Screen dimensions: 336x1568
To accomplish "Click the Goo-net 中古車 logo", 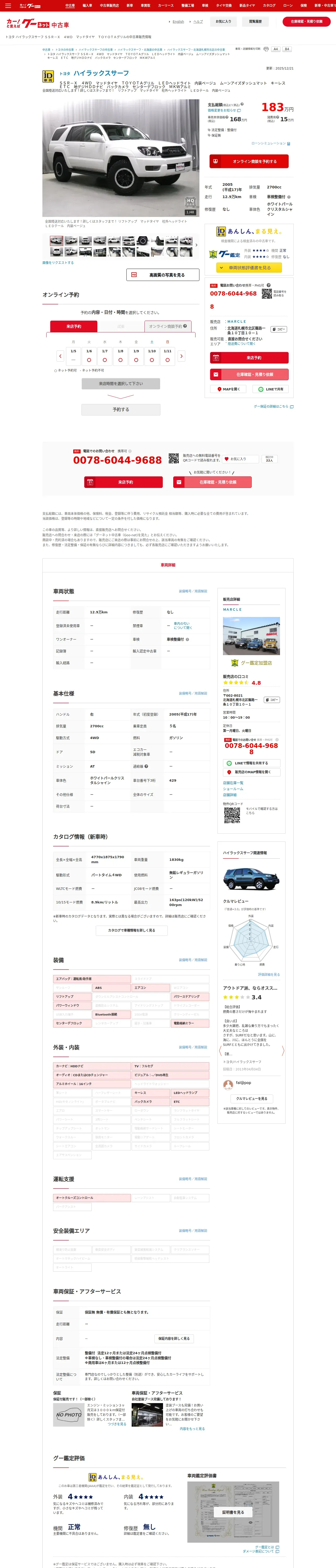I will click(37, 24).
